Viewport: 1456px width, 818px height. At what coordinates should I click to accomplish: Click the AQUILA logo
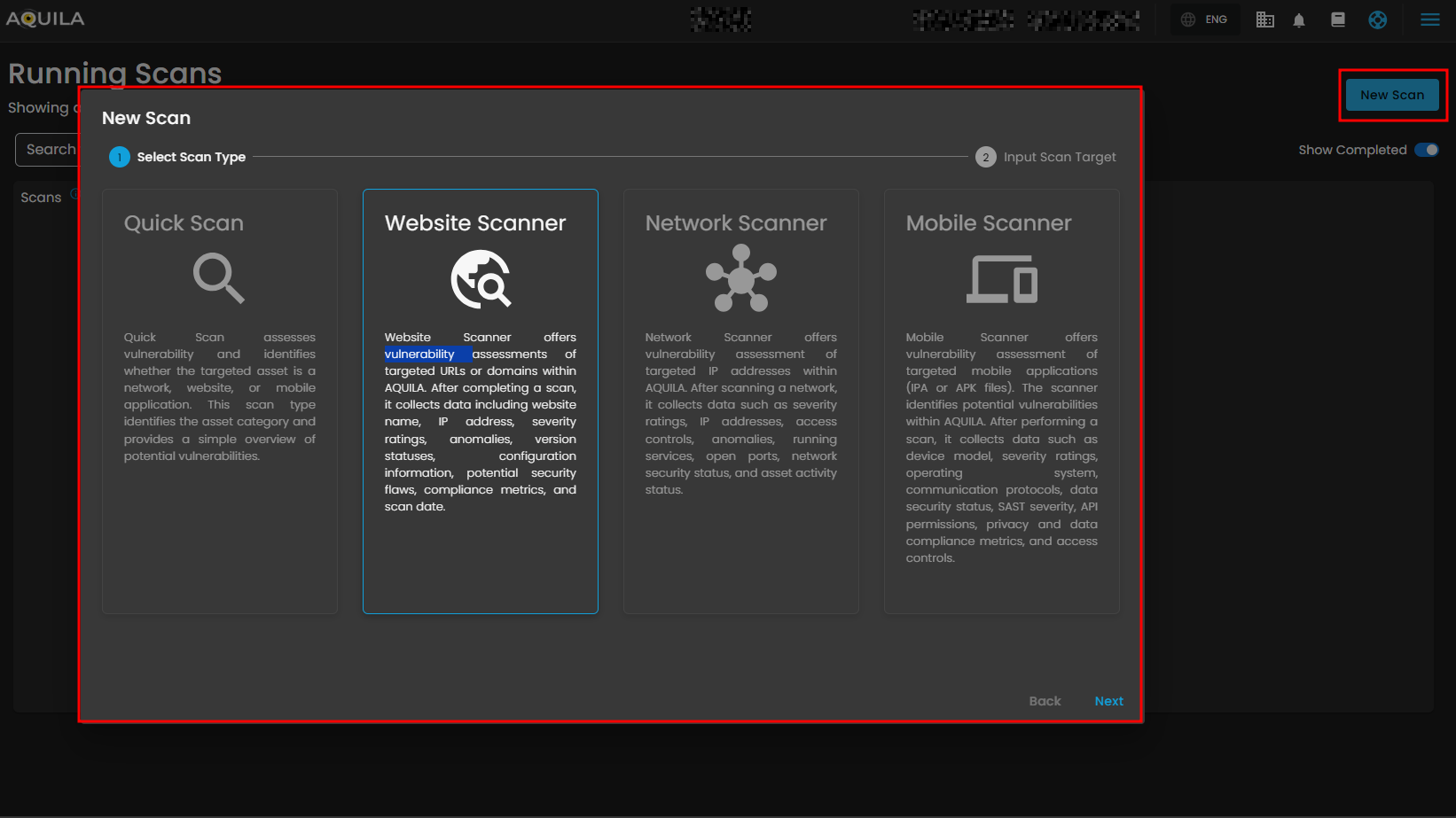[x=45, y=19]
